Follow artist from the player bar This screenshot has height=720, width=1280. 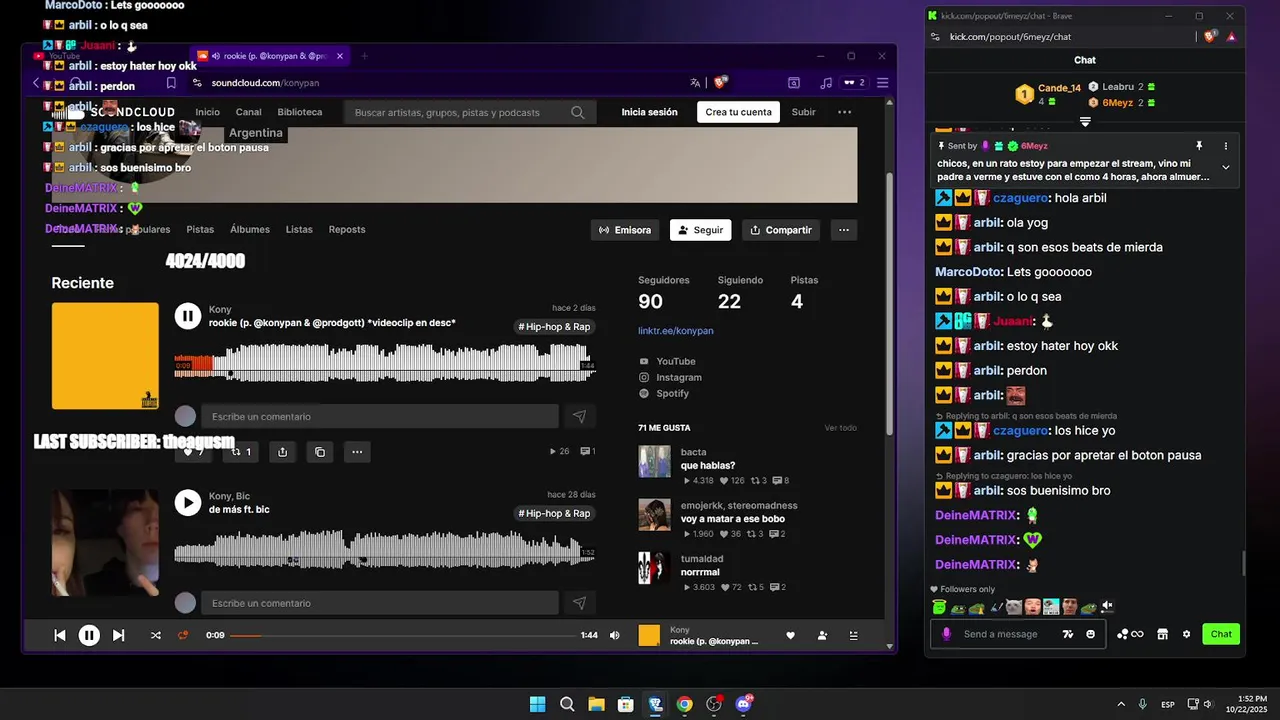822,635
